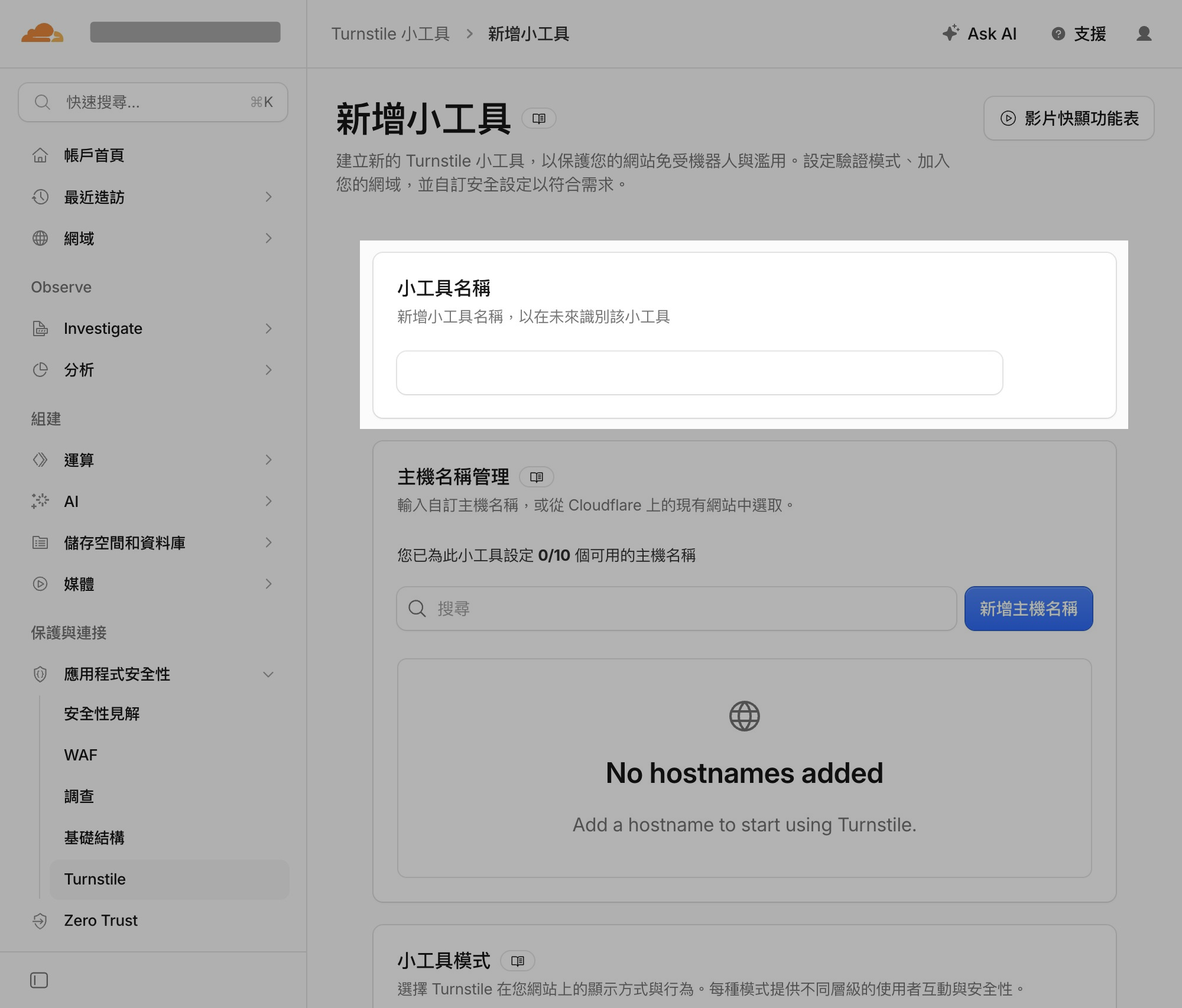
Task: Click the Ask AI sparkle icon
Action: point(950,33)
